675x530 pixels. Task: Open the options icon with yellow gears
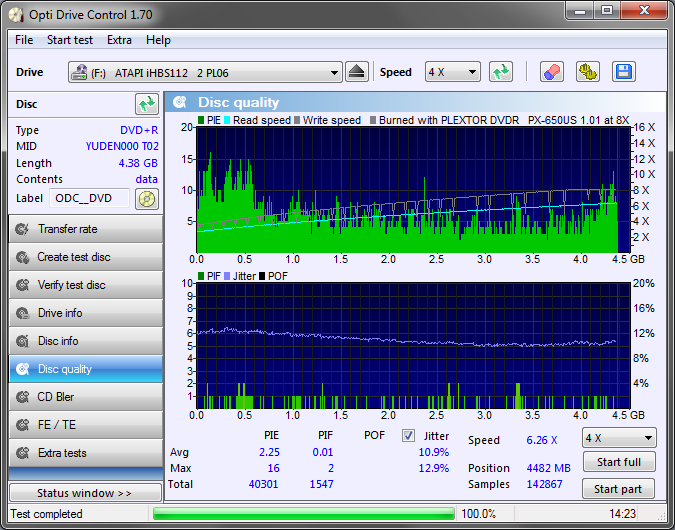(x=588, y=72)
